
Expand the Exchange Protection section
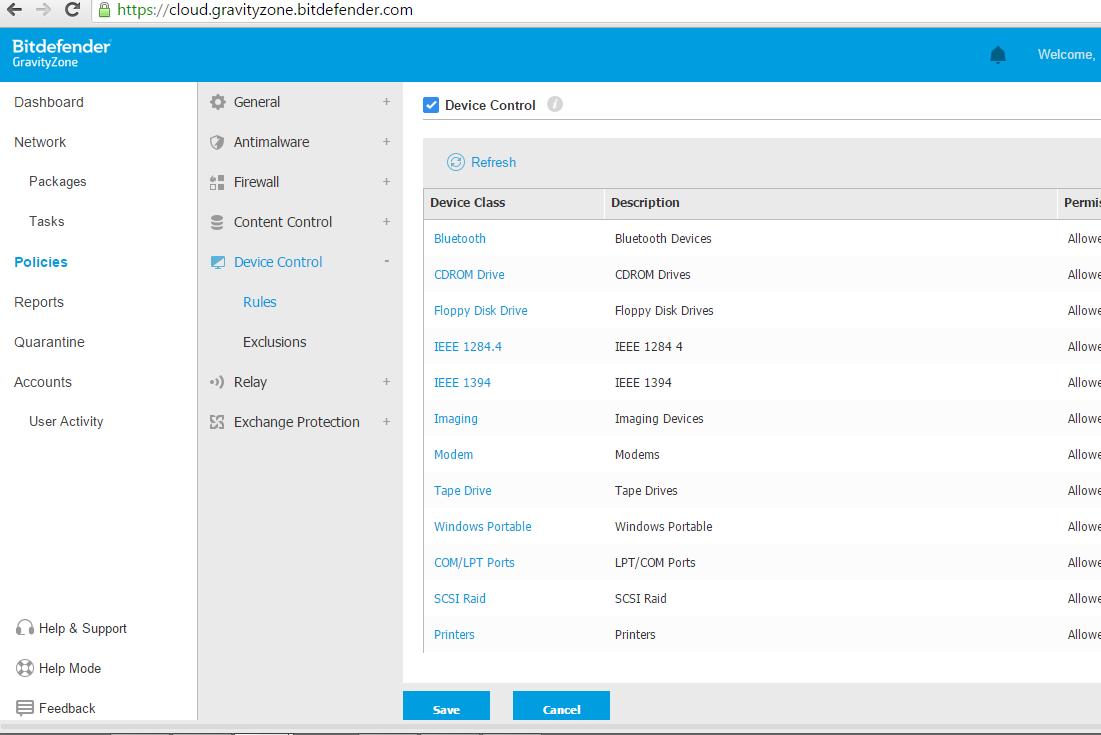(386, 422)
